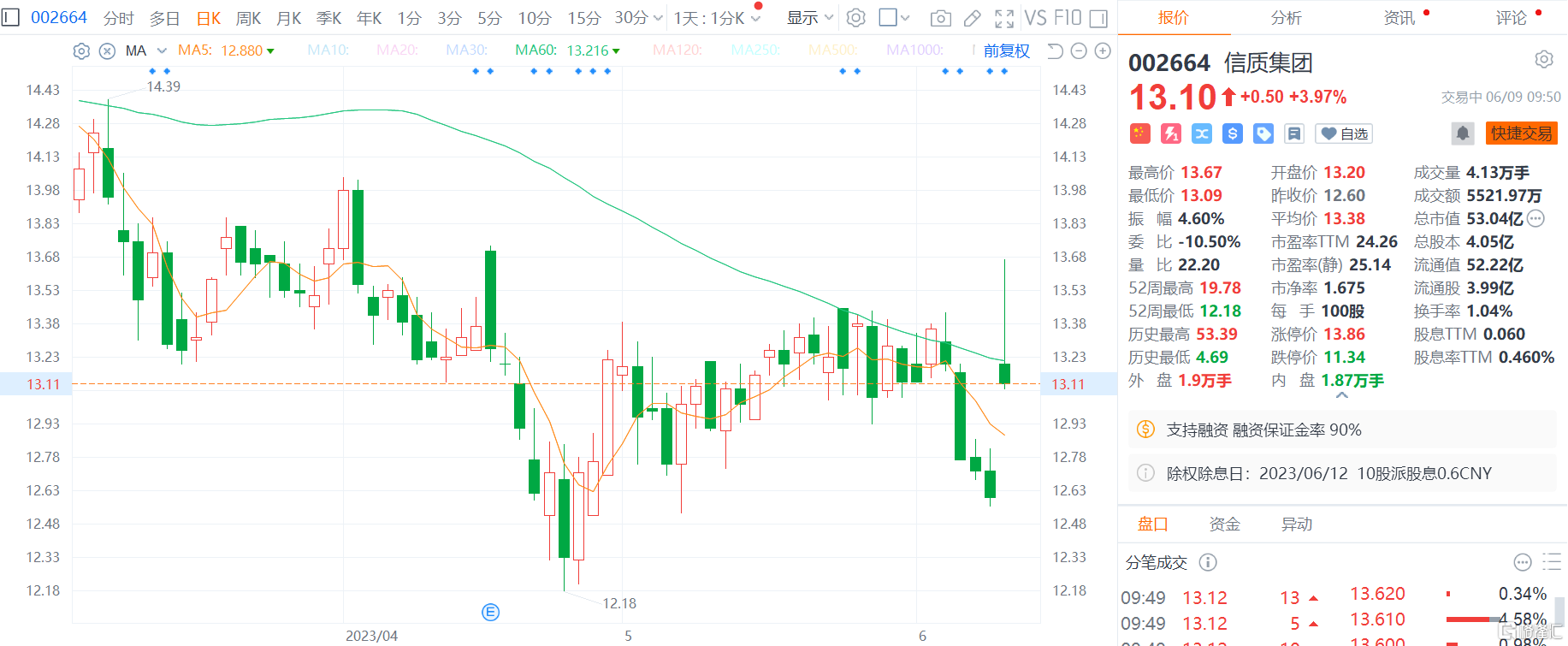This screenshot has height=646, width=1568.
Task: Expand MA60 value green arrow dropdown
Action: tap(616, 51)
